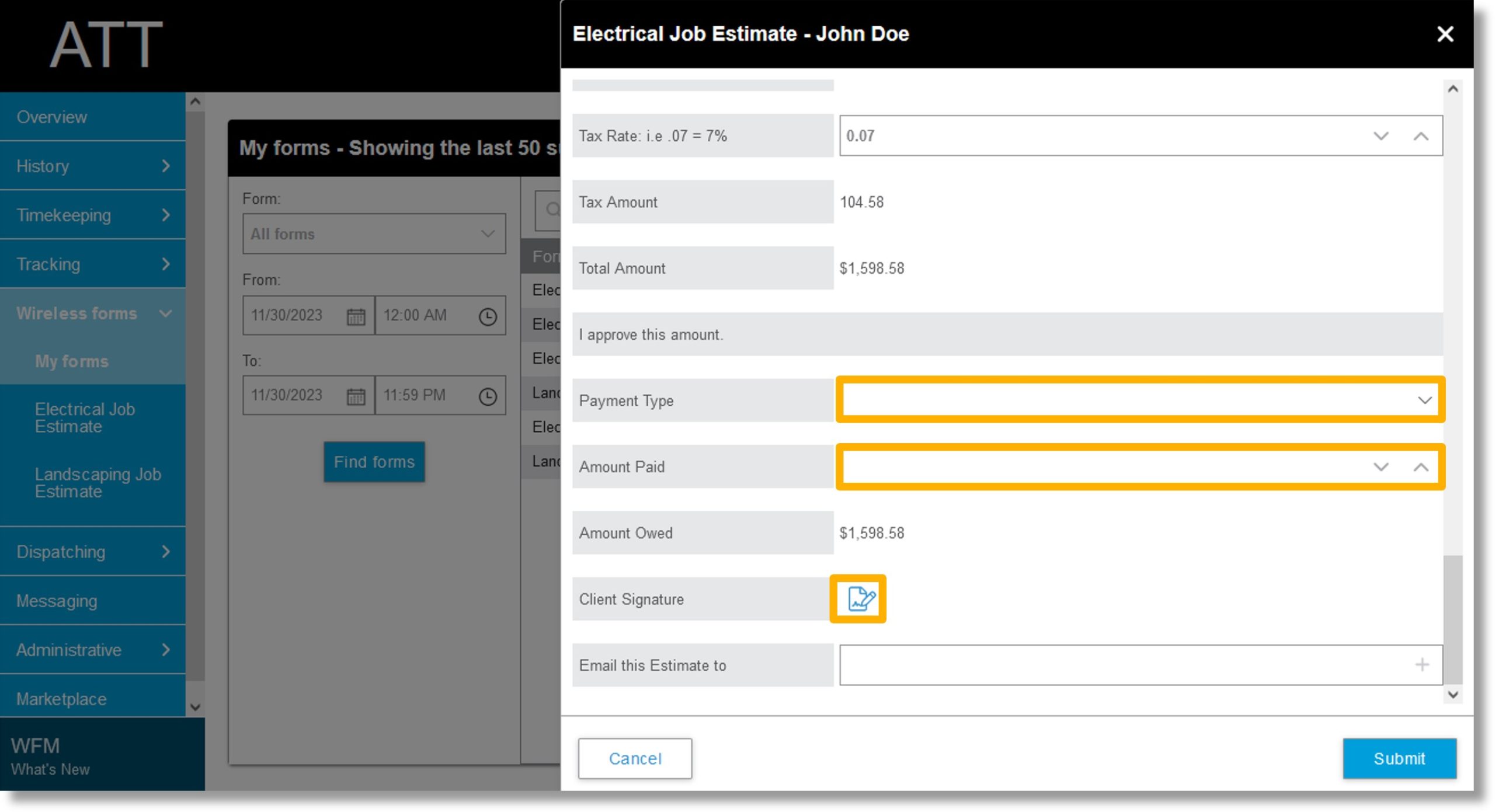Submit the Electrical Job Estimate form
This screenshot has width=1495, height=812.
tap(1400, 758)
